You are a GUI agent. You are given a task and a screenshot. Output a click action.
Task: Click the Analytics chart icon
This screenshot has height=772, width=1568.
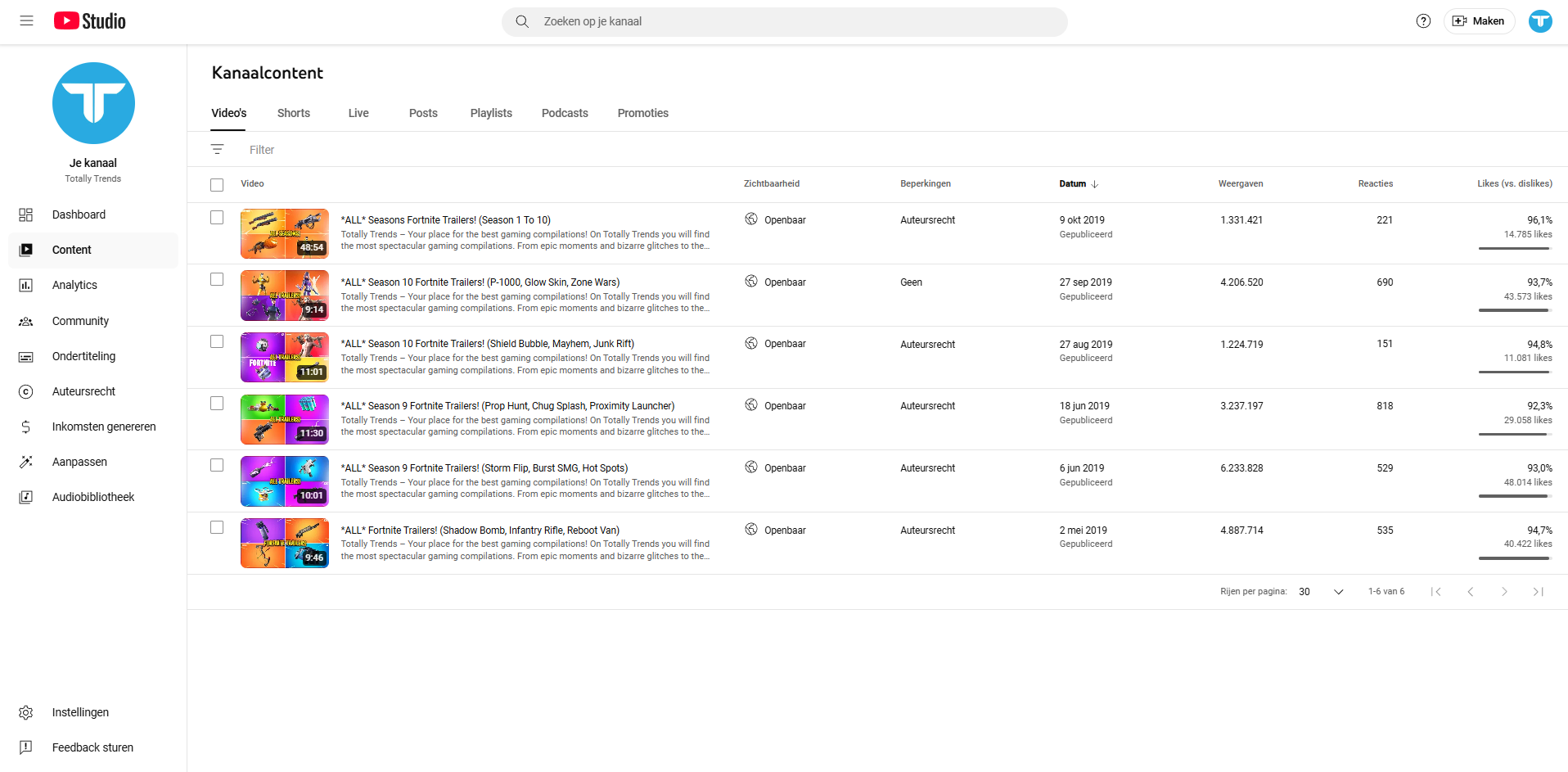tap(26, 285)
